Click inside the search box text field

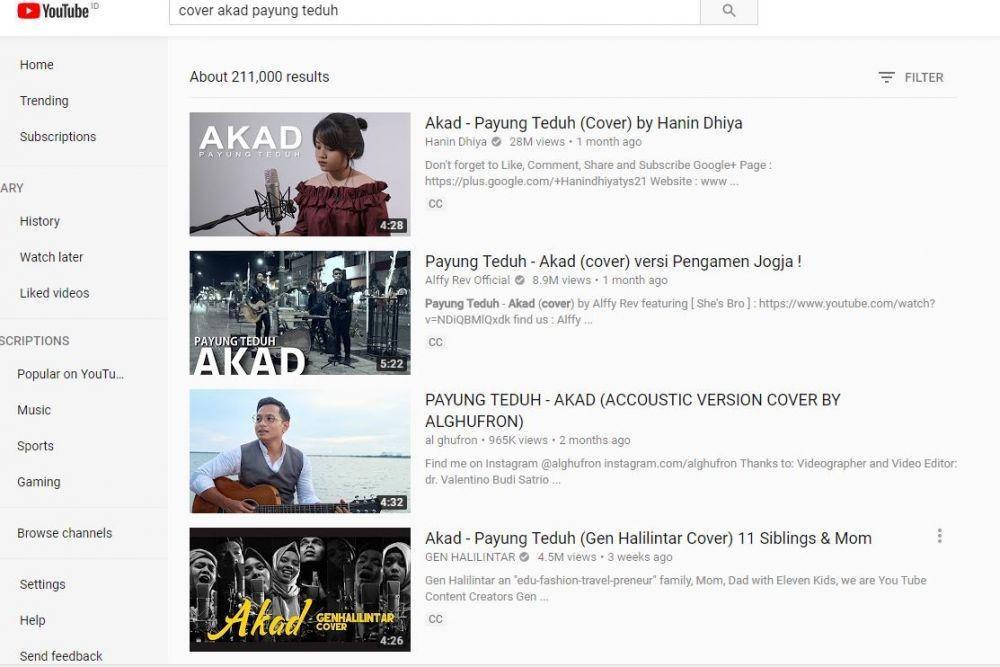[x=434, y=11]
